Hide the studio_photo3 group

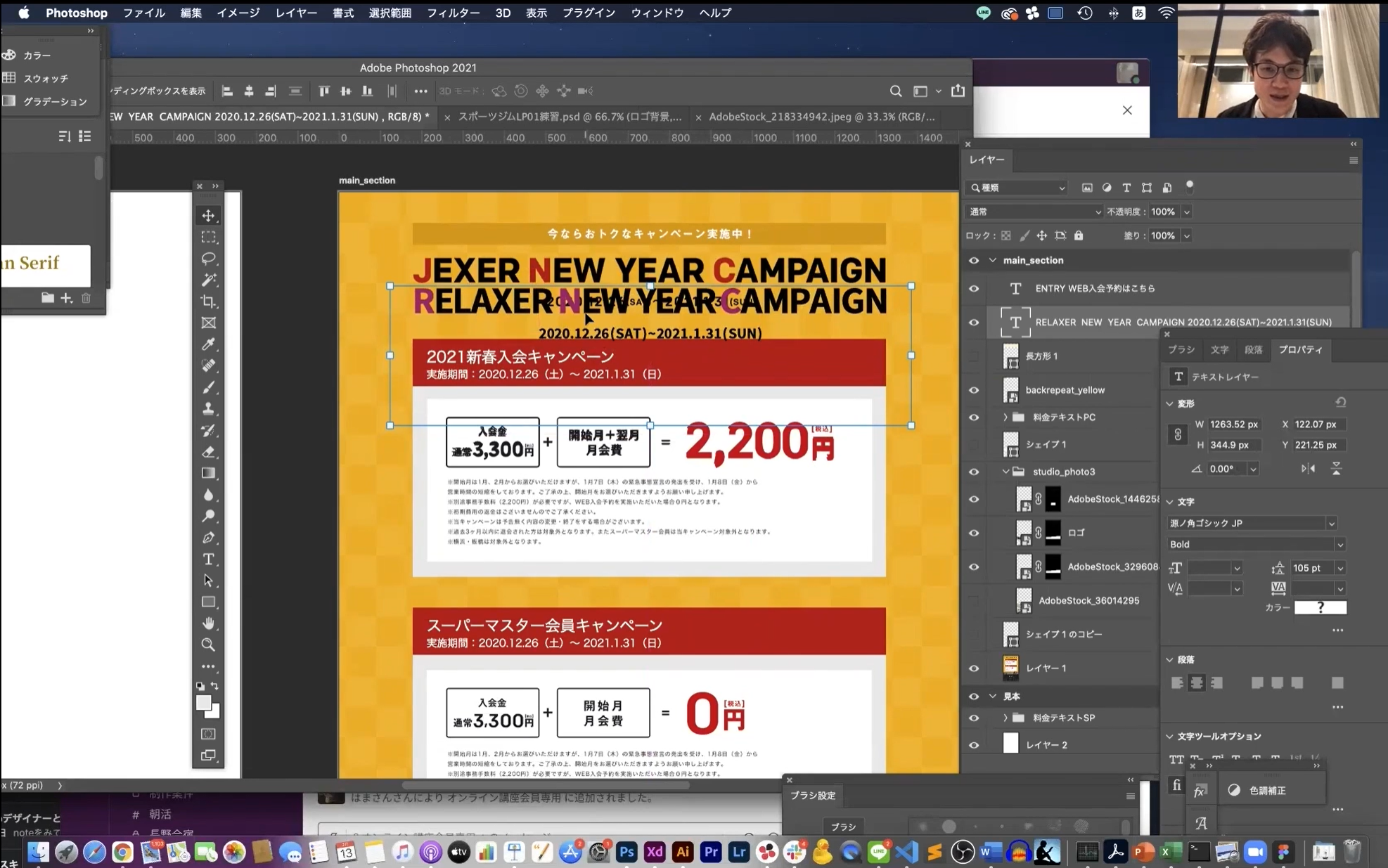(974, 472)
